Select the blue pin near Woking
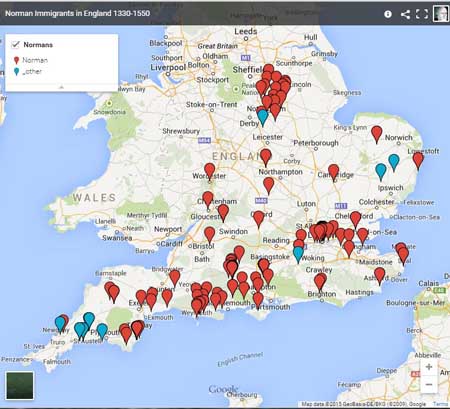The width and height of the screenshot is (450, 409). pyautogui.click(x=298, y=255)
